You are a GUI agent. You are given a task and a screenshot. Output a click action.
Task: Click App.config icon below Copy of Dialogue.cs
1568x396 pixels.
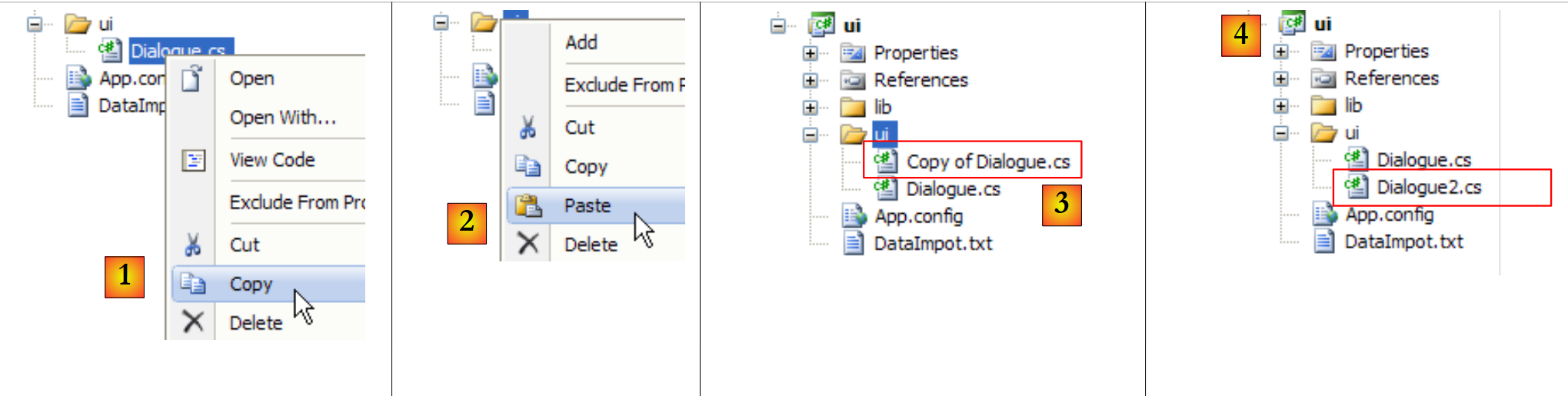[854, 216]
